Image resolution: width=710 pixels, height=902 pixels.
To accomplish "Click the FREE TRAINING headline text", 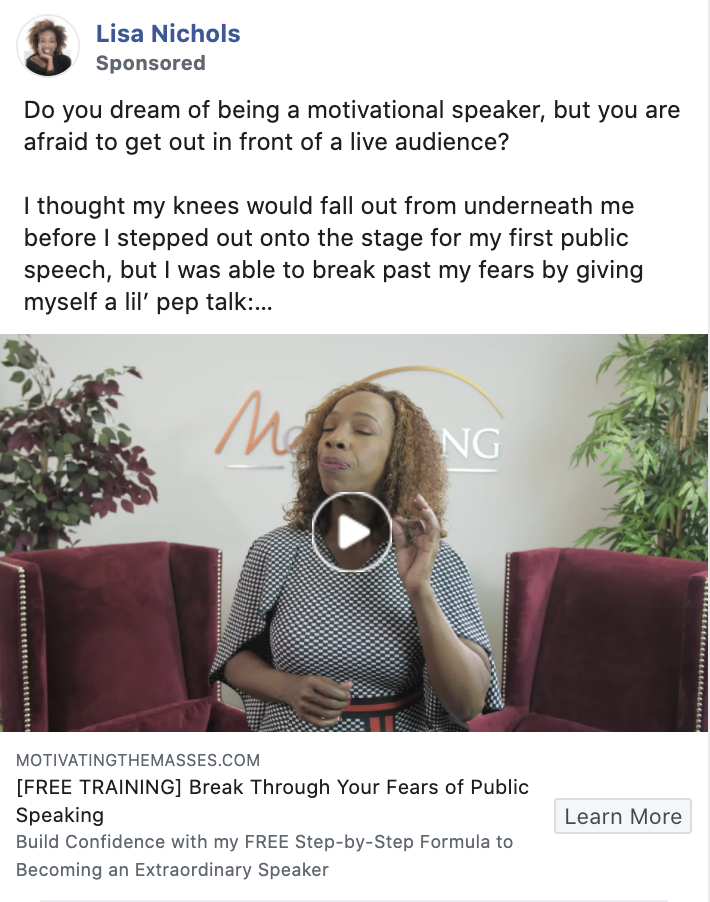I will [272, 801].
